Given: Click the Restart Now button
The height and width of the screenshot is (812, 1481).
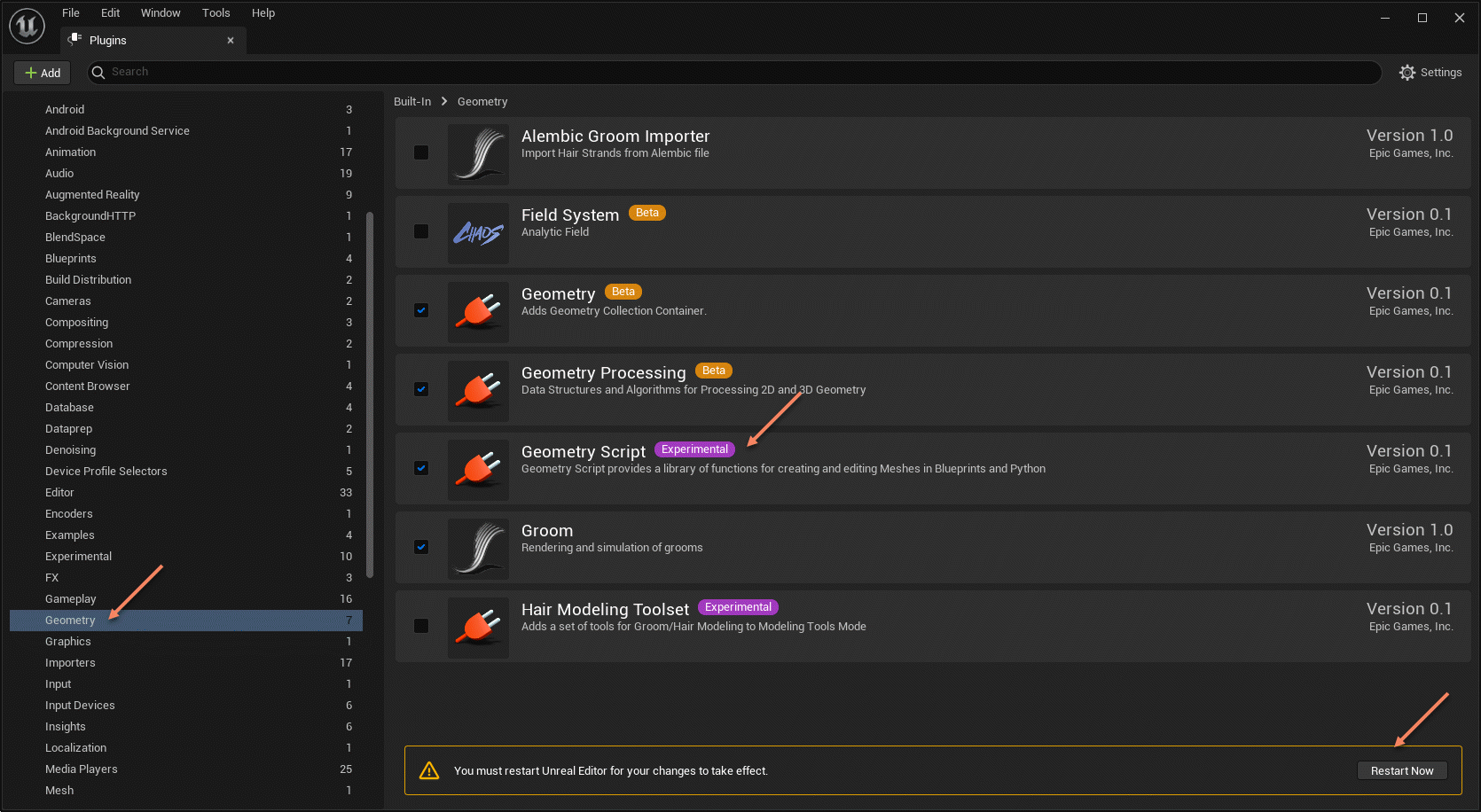Looking at the screenshot, I should coord(1401,770).
